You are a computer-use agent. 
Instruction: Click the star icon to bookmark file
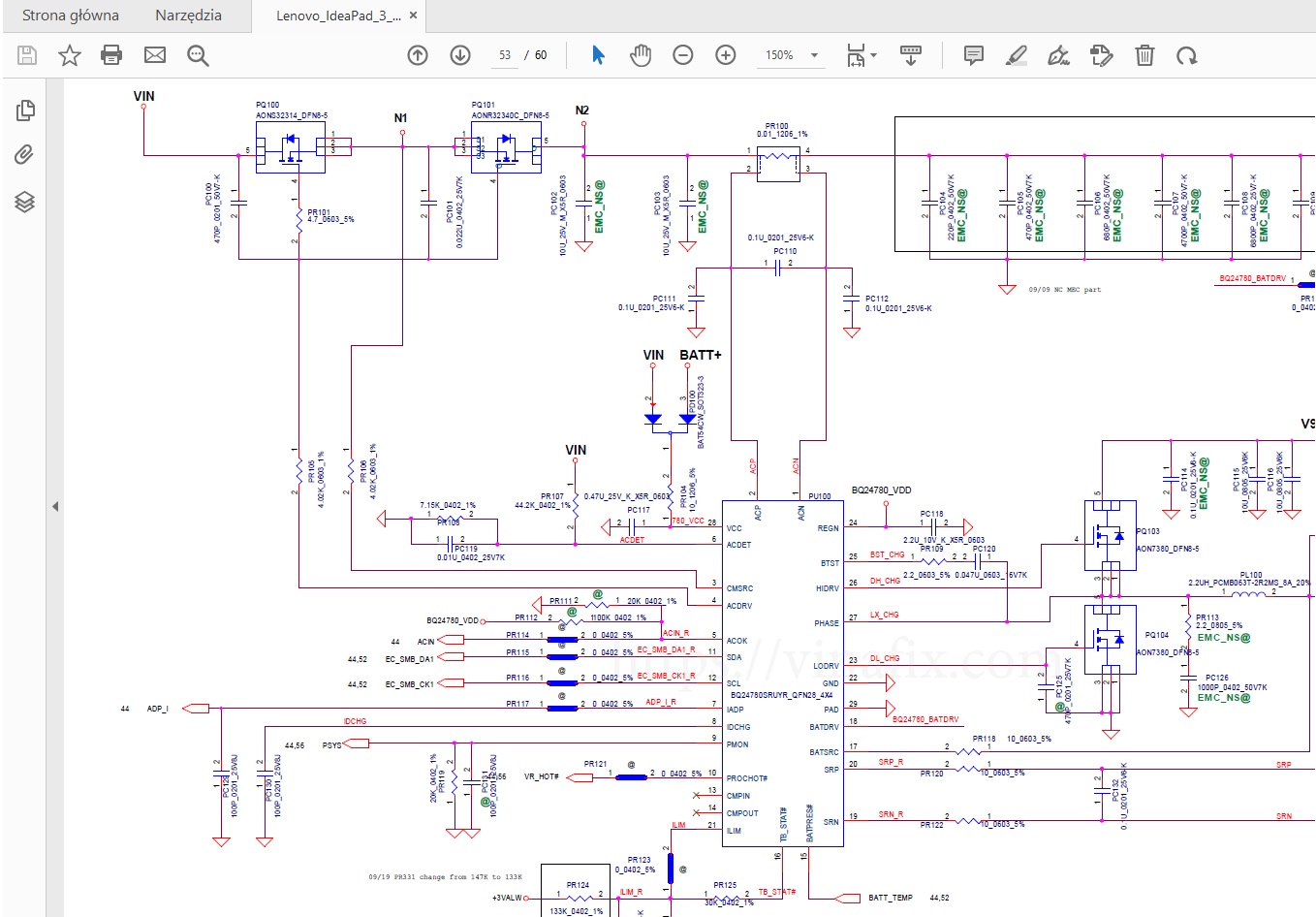[69, 55]
